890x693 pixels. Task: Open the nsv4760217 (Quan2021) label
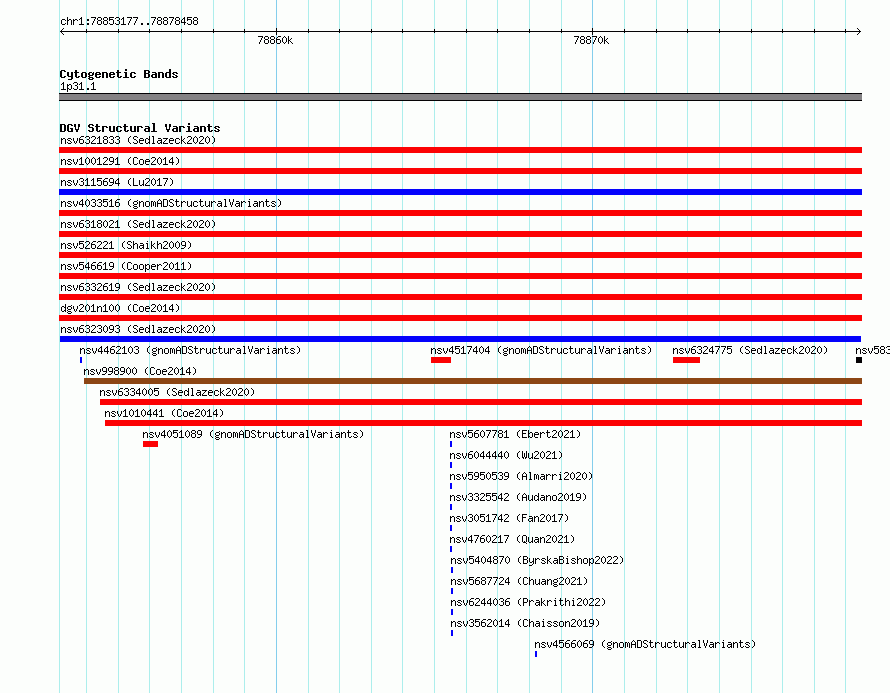[512, 539]
